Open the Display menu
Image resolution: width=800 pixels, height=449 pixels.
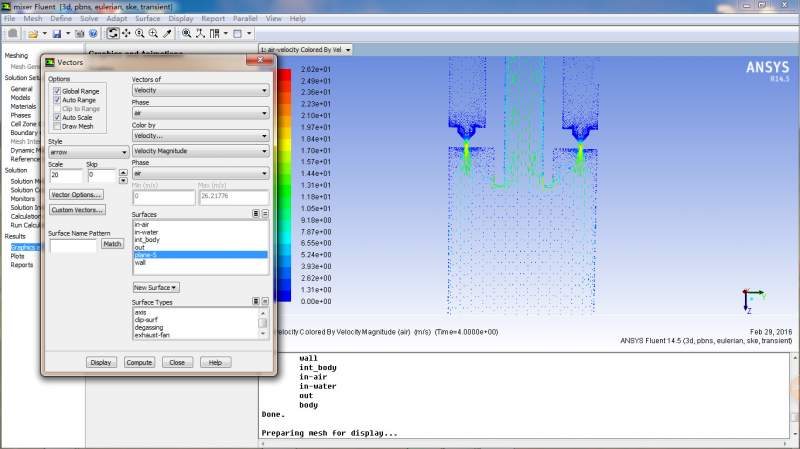(181, 18)
